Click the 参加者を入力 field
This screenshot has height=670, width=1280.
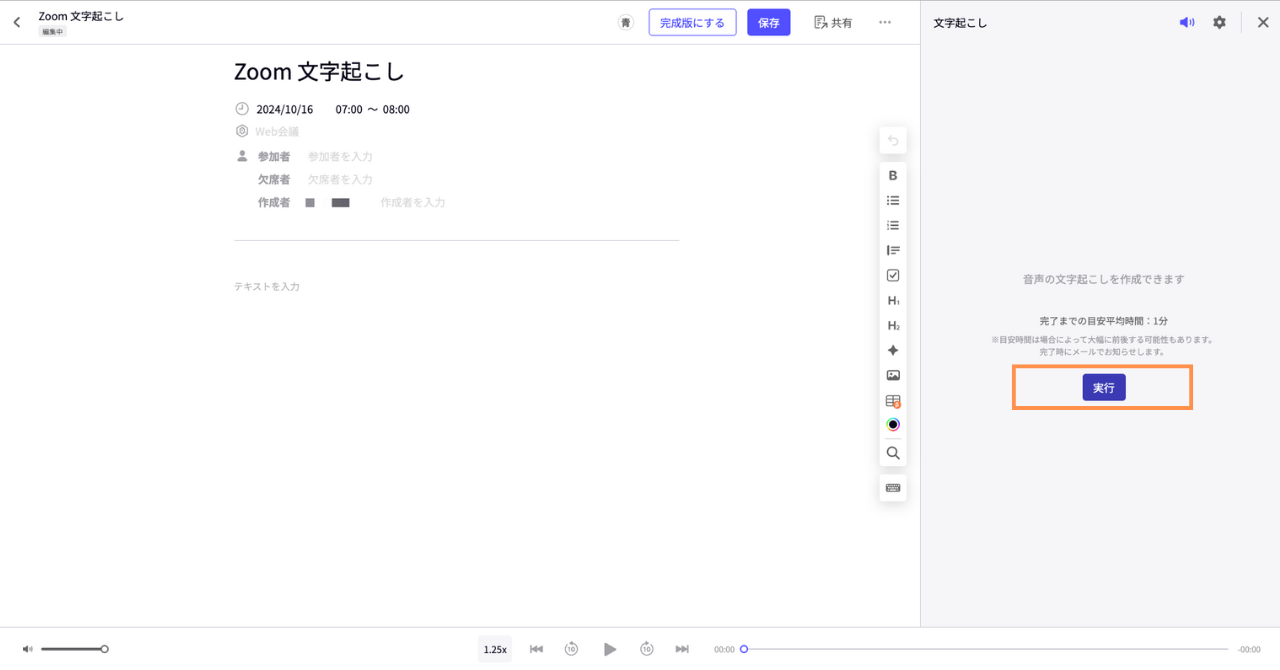pyautogui.click(x=340, y=157)
